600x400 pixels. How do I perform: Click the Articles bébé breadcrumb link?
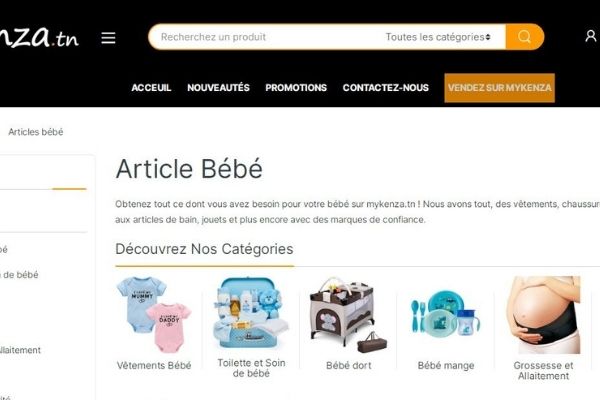[x=36, y=132]
